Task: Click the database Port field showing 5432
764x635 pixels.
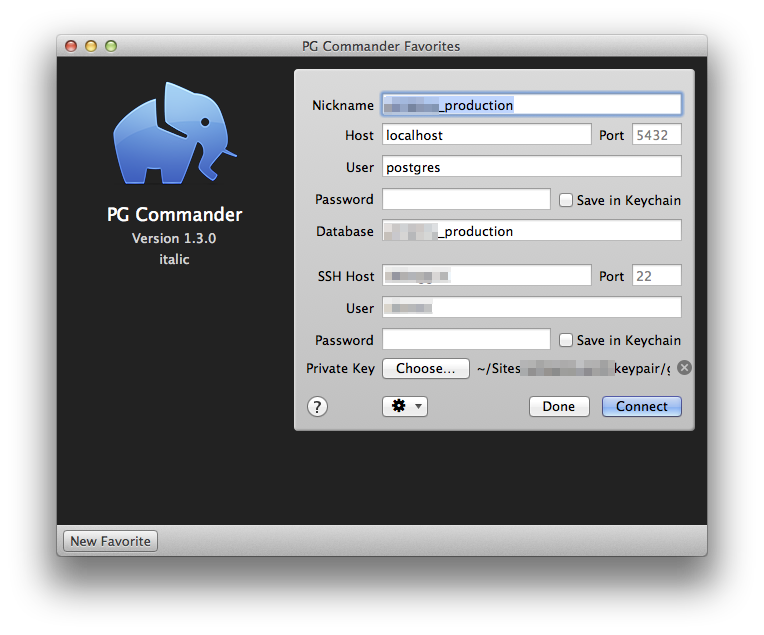Action: pos(656,135)
